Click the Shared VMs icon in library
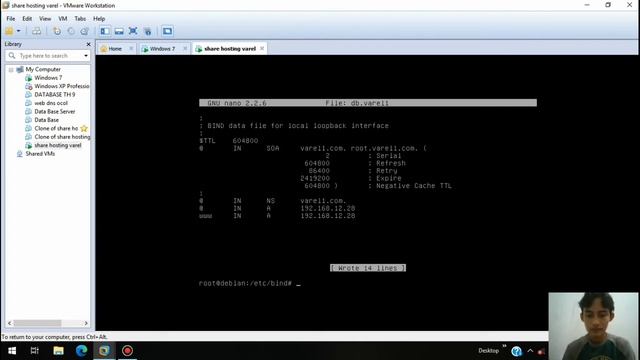Image resolution: width=640 pixels, height=360 pixels. [19, 154]
